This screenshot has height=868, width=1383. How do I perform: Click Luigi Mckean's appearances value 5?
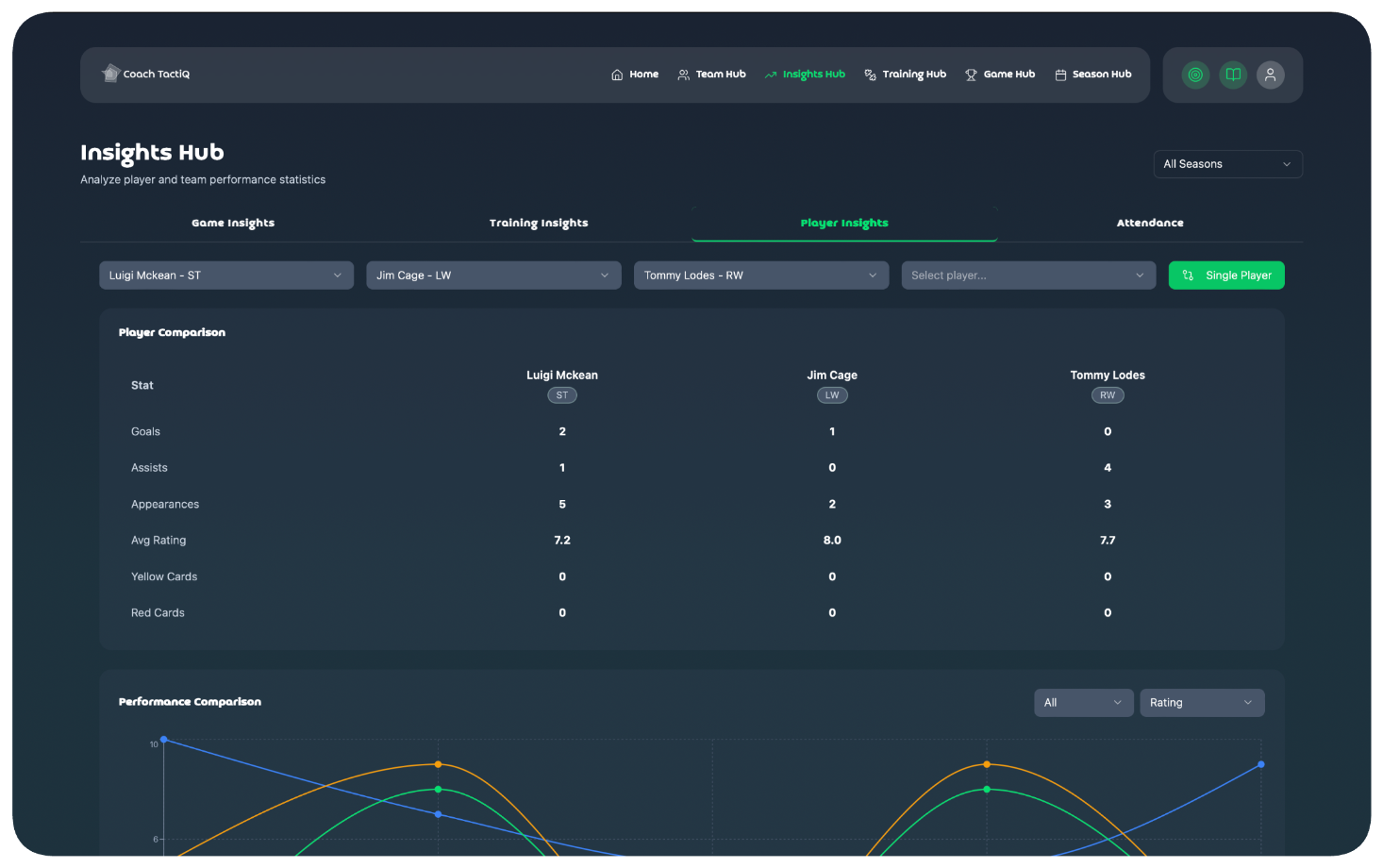coord(562,505)
